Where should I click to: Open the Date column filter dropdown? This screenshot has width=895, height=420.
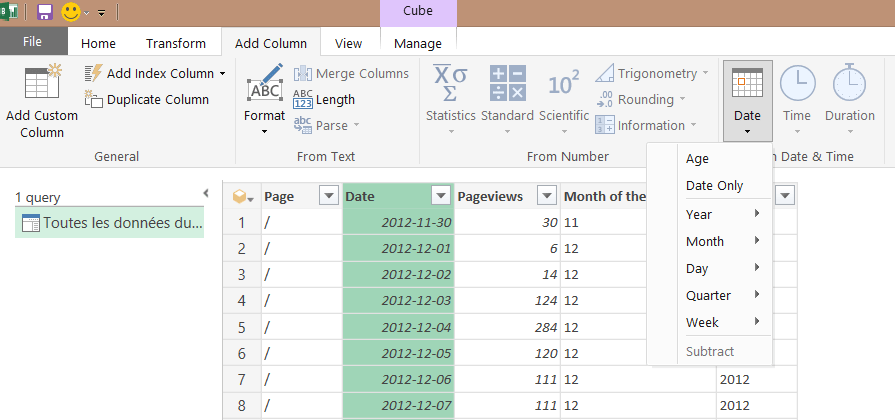pyautogui.click(x=441, y=196)
